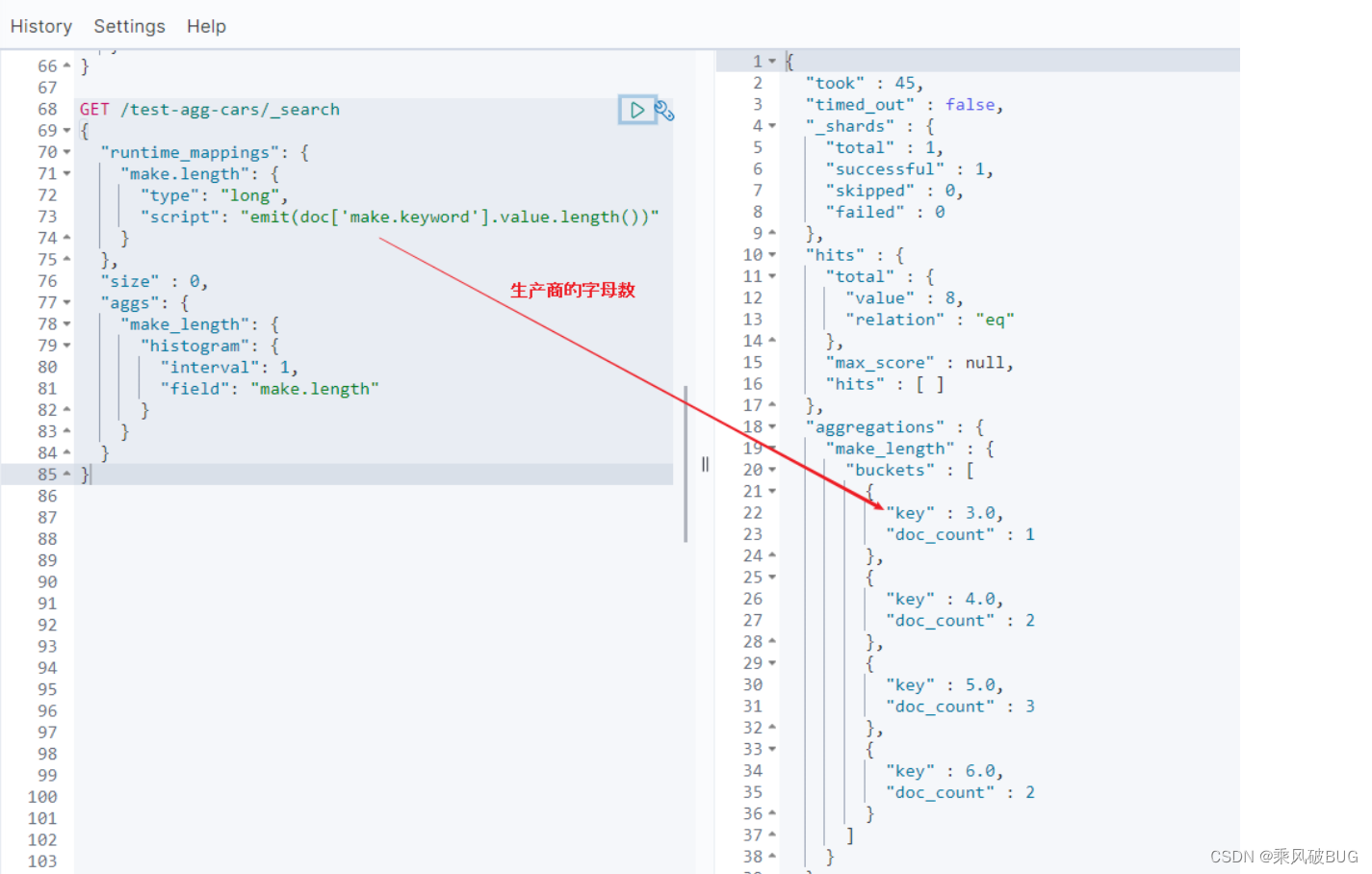The image size is (1372, 874).
Task: Collapse the hits total block at response line 11
Action: (x=772, y=276)
